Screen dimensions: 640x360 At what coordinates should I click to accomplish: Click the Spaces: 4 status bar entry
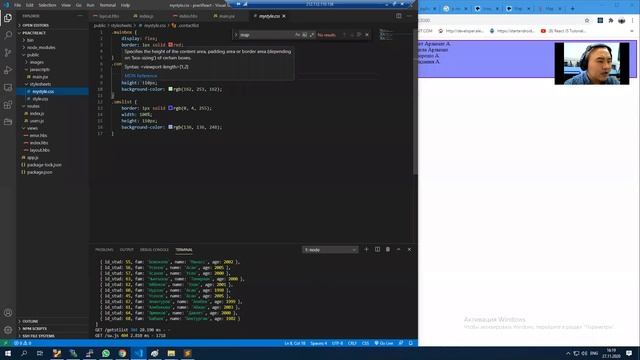pos(318,343)
